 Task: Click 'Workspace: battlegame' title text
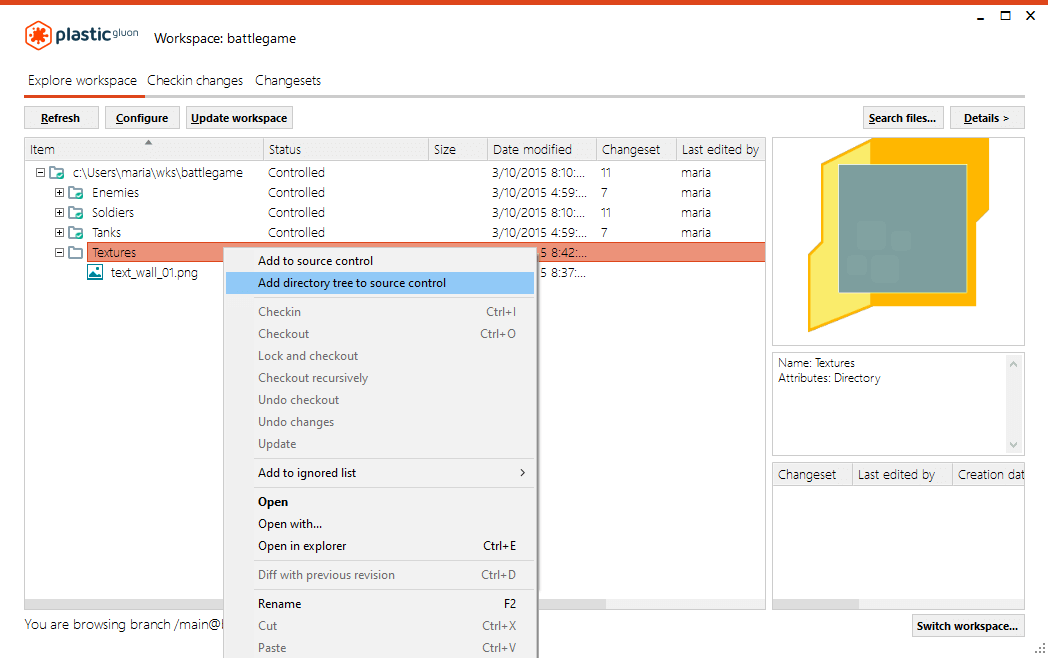coord(225,39)
